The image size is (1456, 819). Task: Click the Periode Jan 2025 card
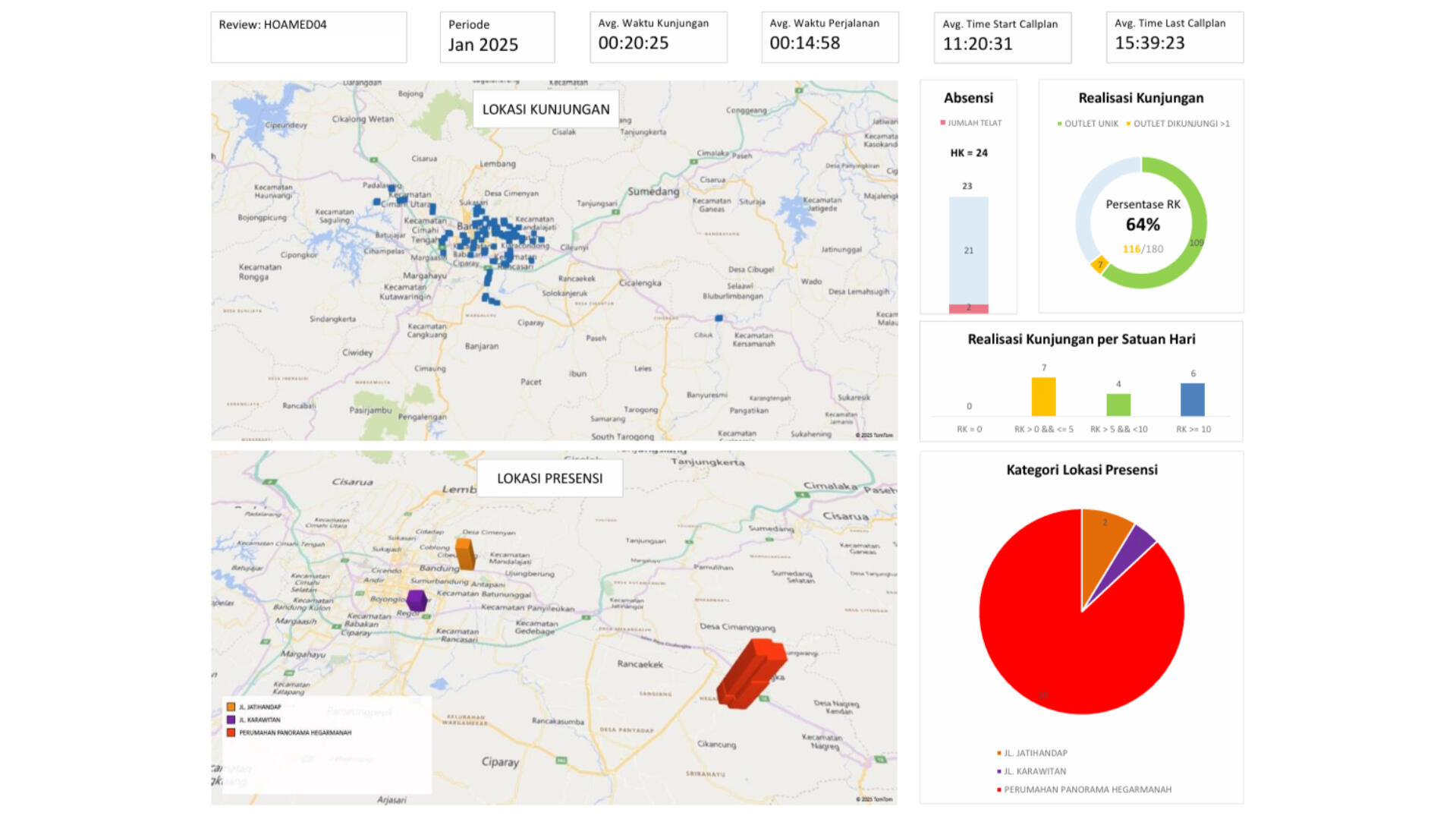point(497,36)
